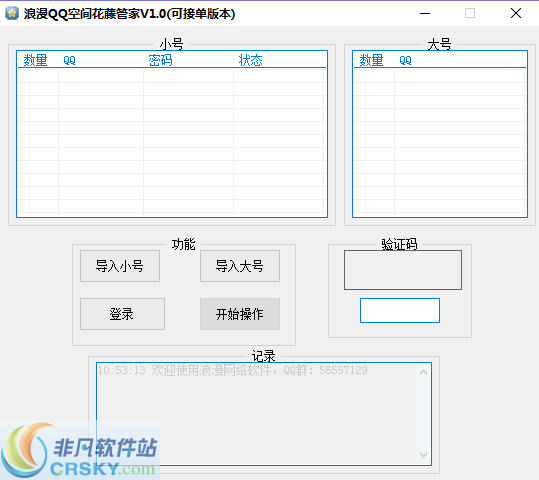Click the 导入小号 button
Viewport: 539px width, 480px height.
120,266
